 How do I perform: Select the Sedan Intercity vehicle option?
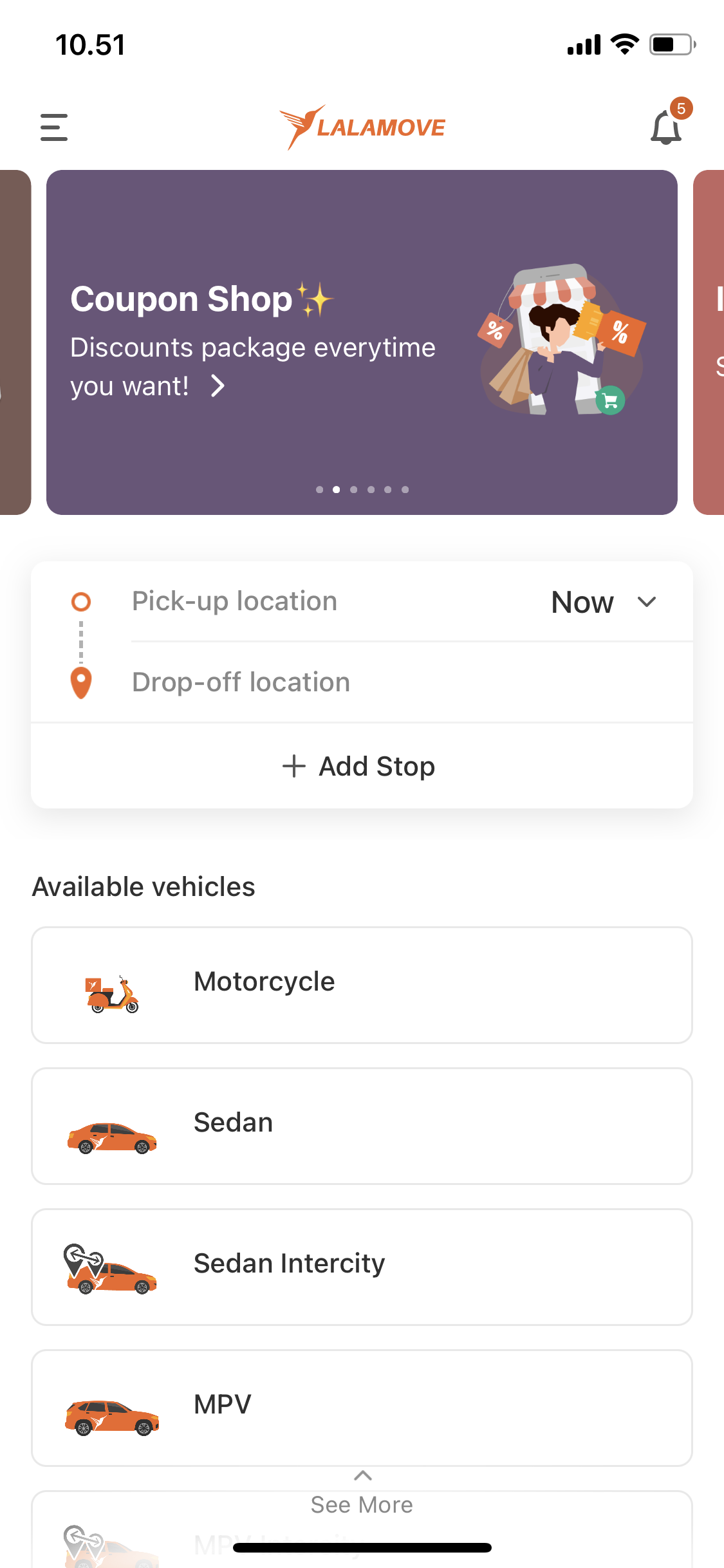(362, 1267)
